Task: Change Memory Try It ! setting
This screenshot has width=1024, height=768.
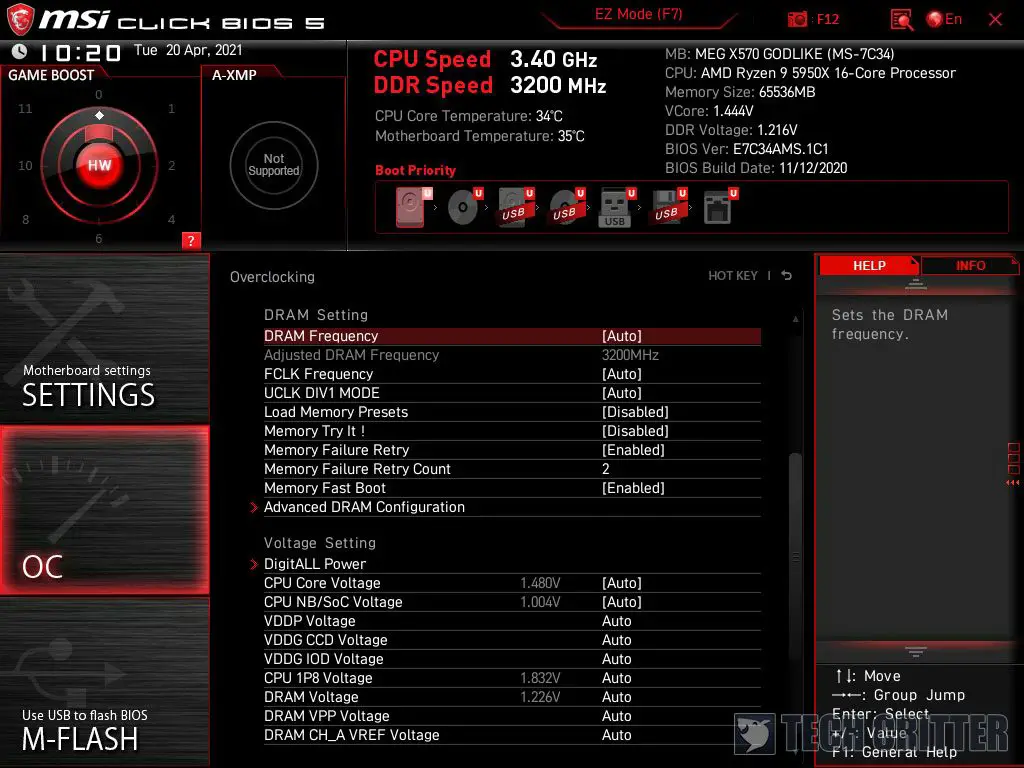Action: point(512,430)
